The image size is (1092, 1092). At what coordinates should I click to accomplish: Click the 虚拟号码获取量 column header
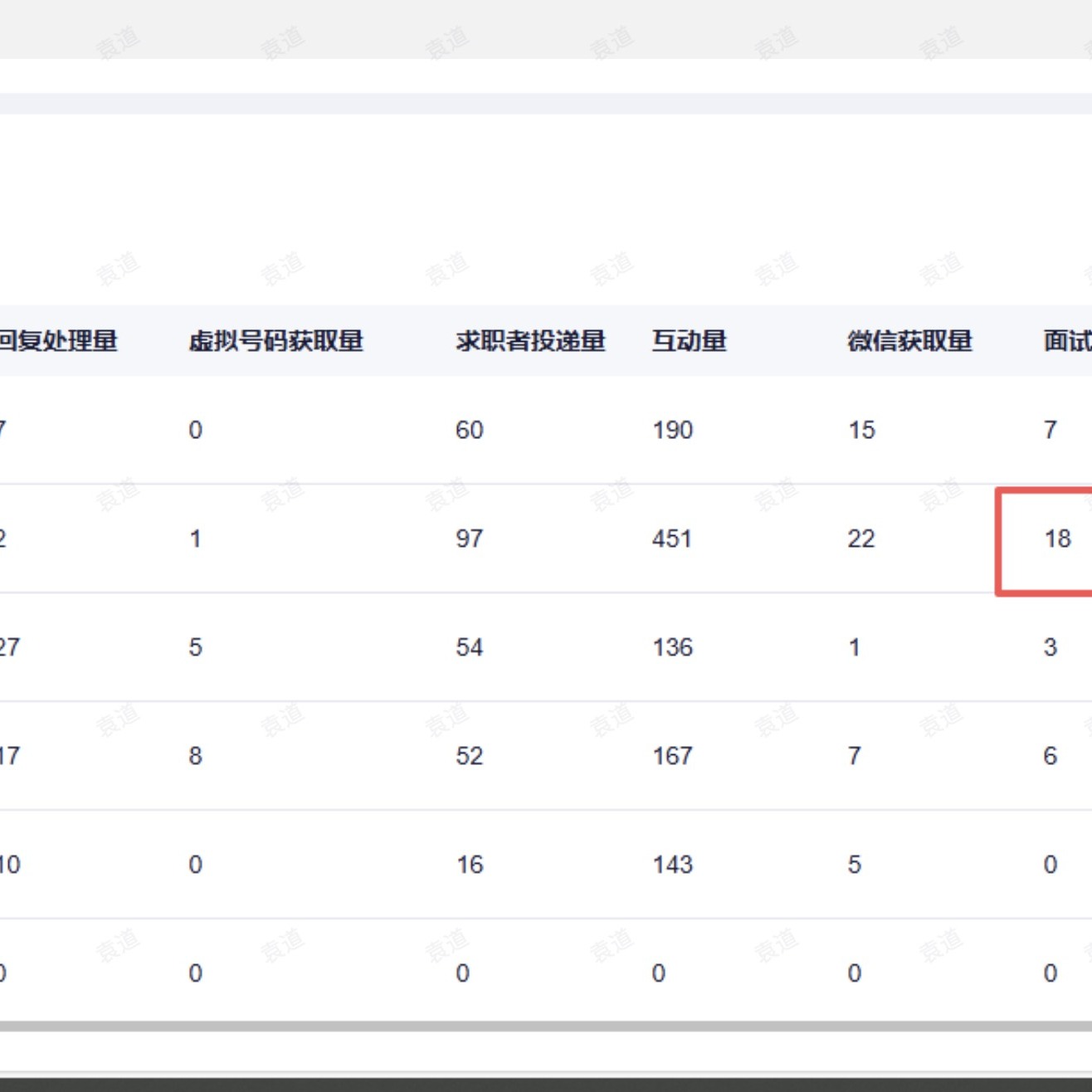(x=276, y=341)
